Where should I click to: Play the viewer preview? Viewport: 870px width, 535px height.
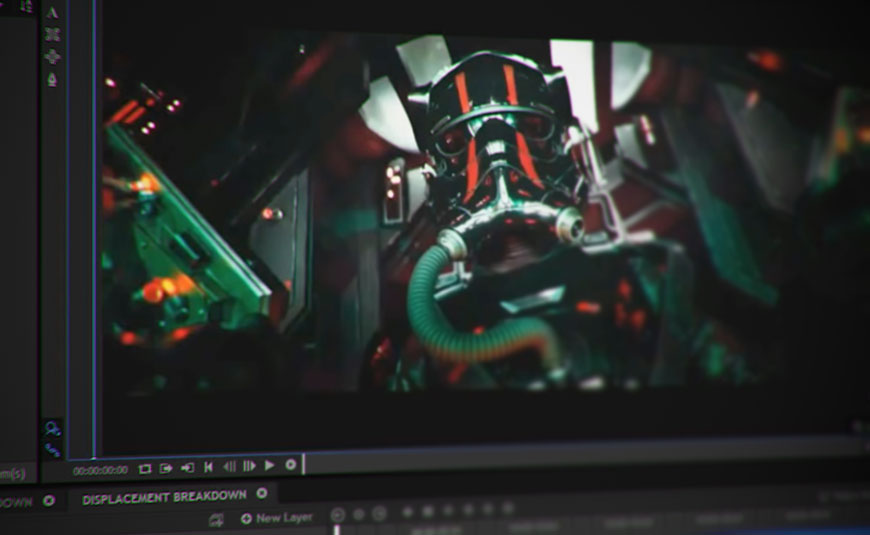coord(270,466)
